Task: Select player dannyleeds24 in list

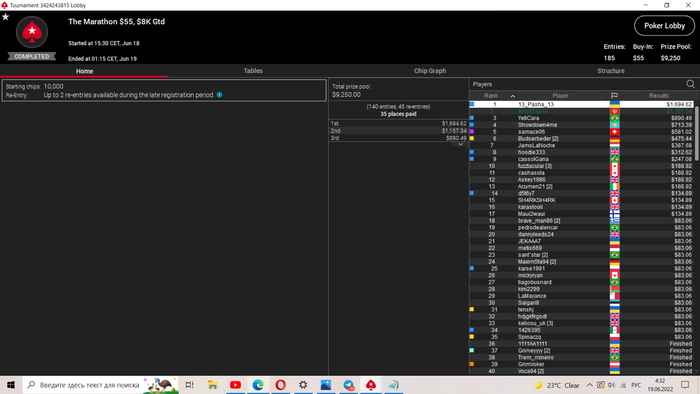Action: tap(581, 234)
